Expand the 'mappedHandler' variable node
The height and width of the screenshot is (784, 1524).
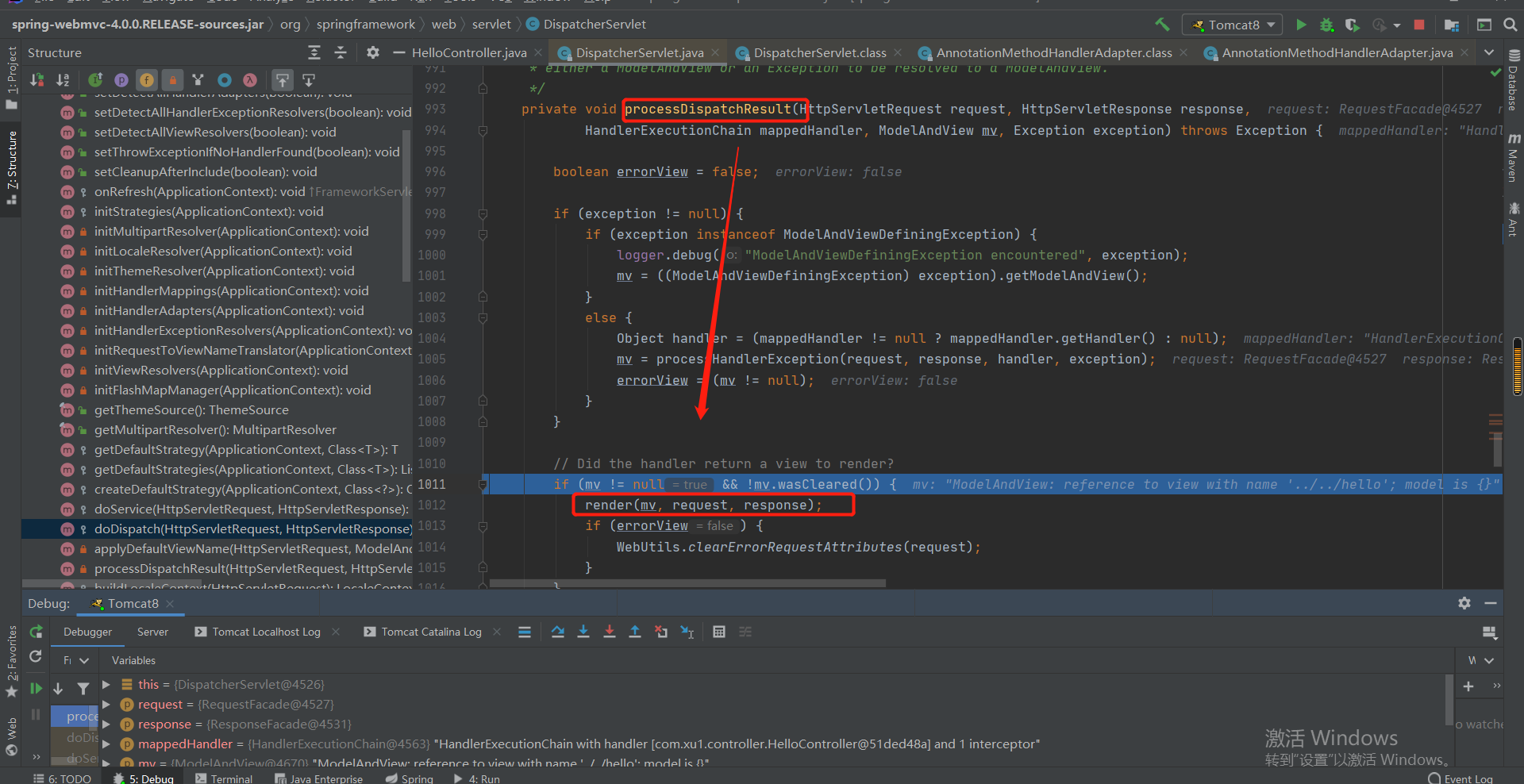pos(106,744)
